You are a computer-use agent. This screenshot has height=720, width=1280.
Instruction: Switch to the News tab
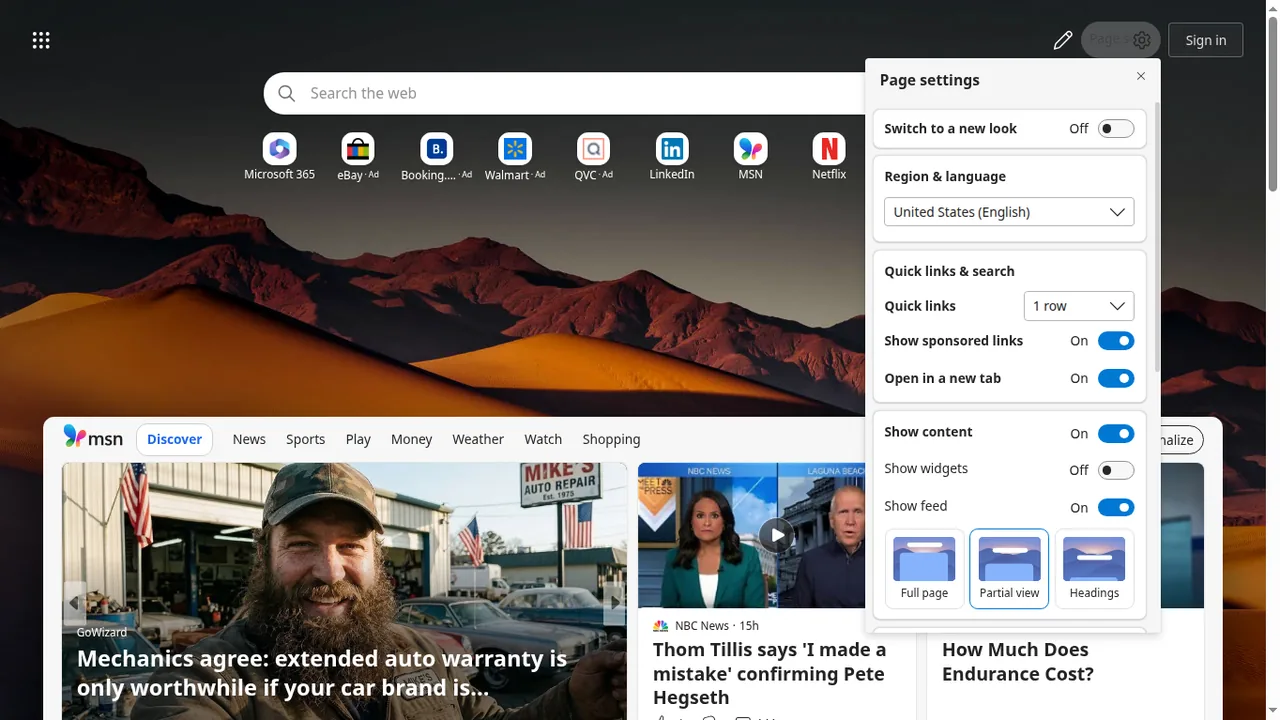[249, 439]
